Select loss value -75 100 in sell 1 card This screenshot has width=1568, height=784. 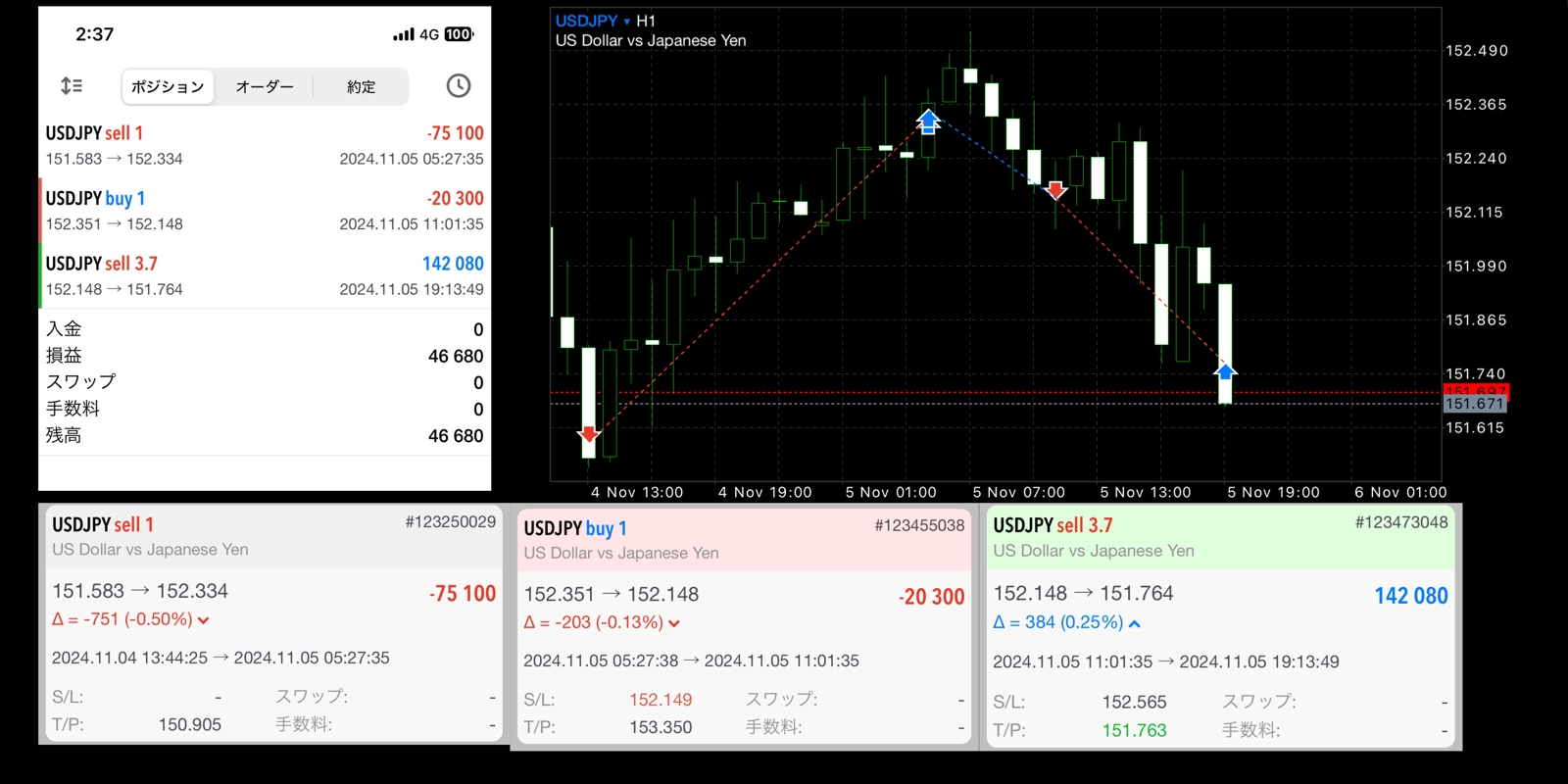(x=463, y=593)
